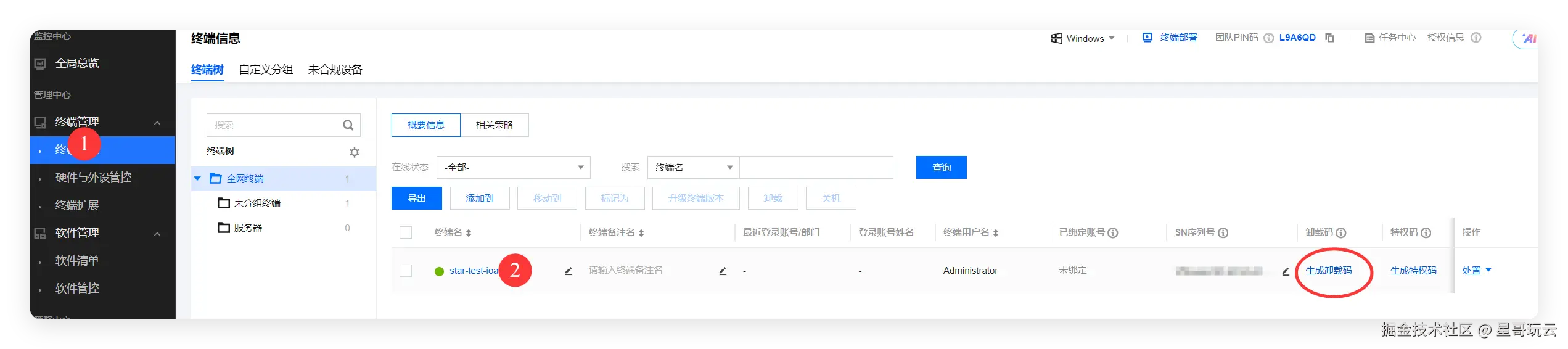The image size is (1568, 349).
Task: Click the tree search magnifier icon
Action: (x=348, y=125)
